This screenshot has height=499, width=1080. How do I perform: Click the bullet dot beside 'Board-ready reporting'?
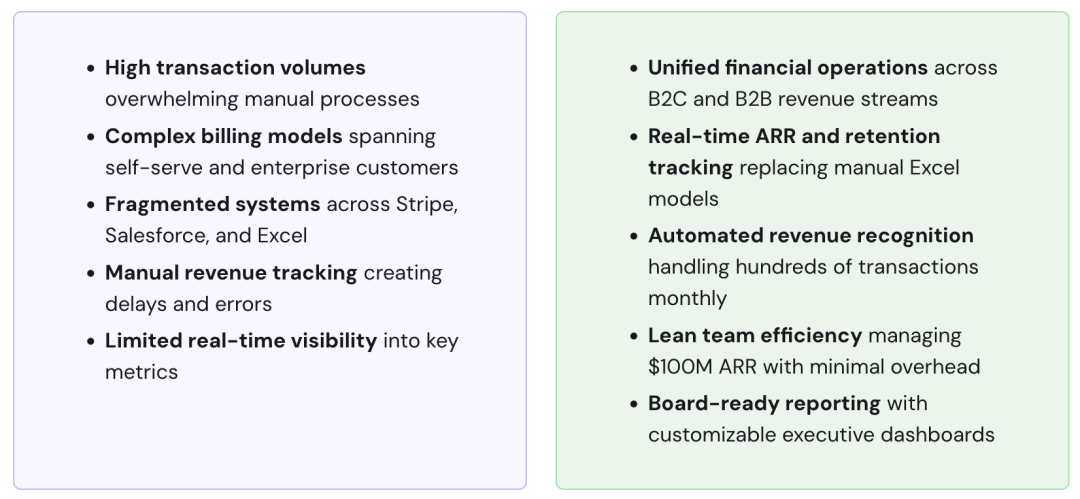[x=635, y=403]
